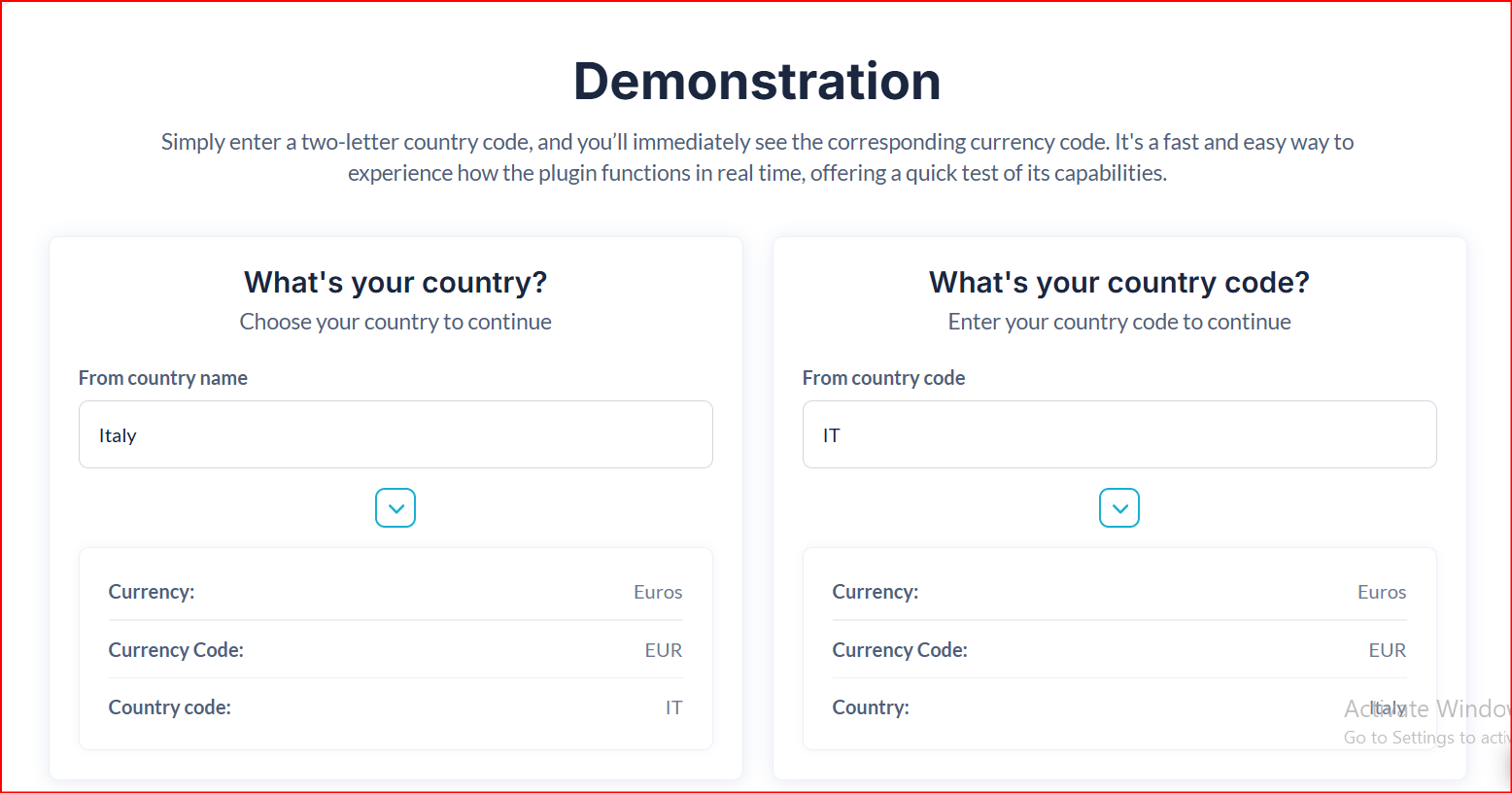Select the Euros value in the country name card

point(658,592)
